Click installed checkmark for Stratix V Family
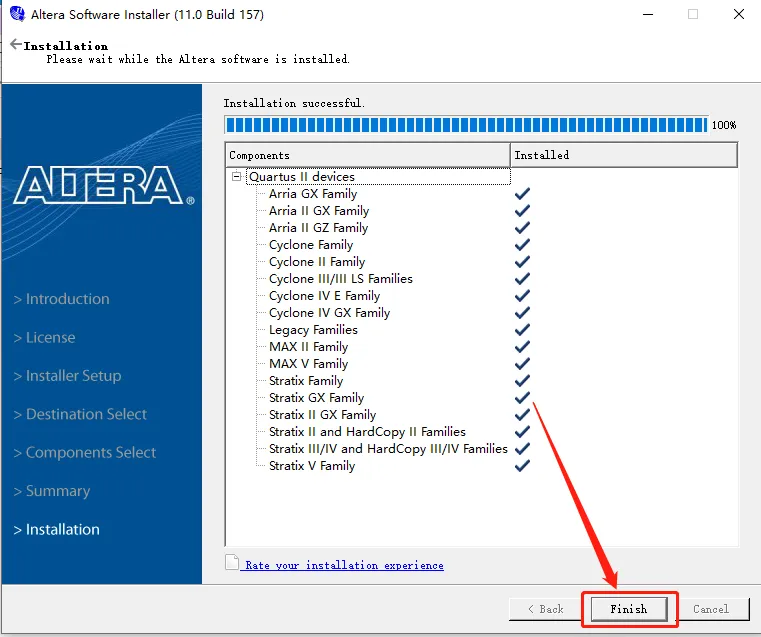Screen dimensions: 761x637 click(x=522, y=465)
